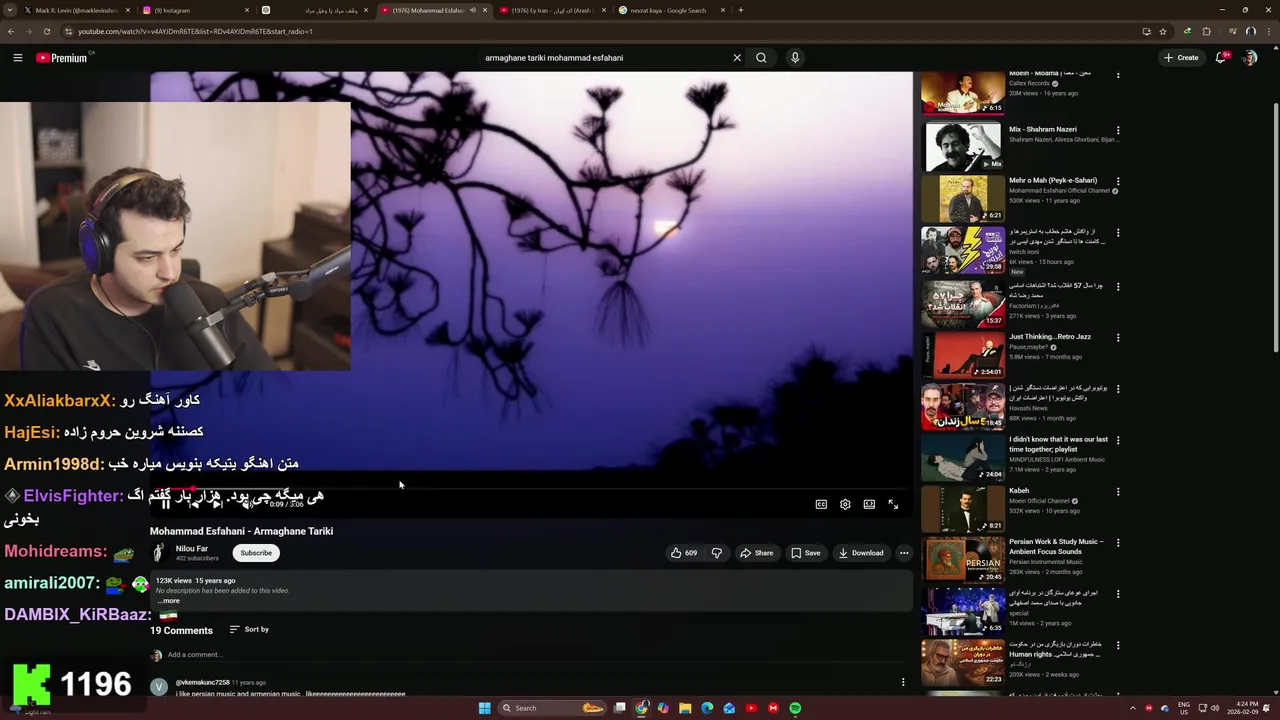Image resolution: width=1280 pixels, height=720 pixels.
Task: Open Microsoft Edge from the taskbar
Action: click(707, 708)
